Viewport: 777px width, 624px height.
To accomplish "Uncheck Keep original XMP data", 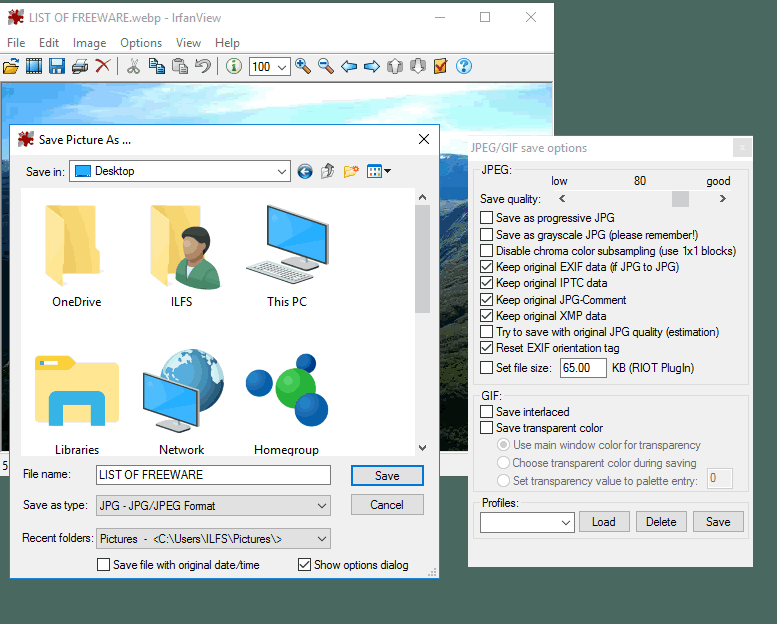I will point(487,316).
